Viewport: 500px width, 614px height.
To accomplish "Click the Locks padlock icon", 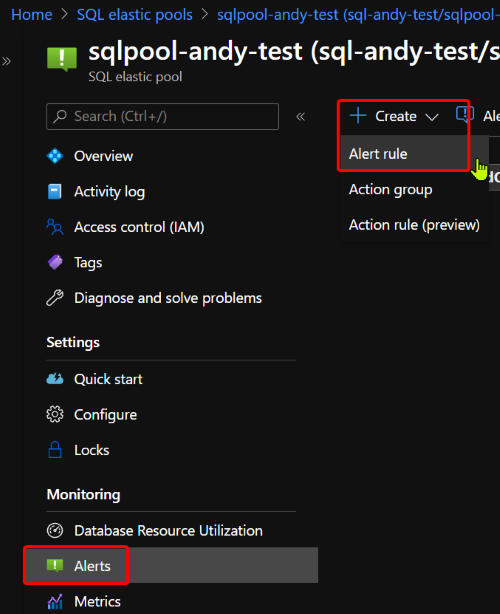I will click(x=55, y=450).
